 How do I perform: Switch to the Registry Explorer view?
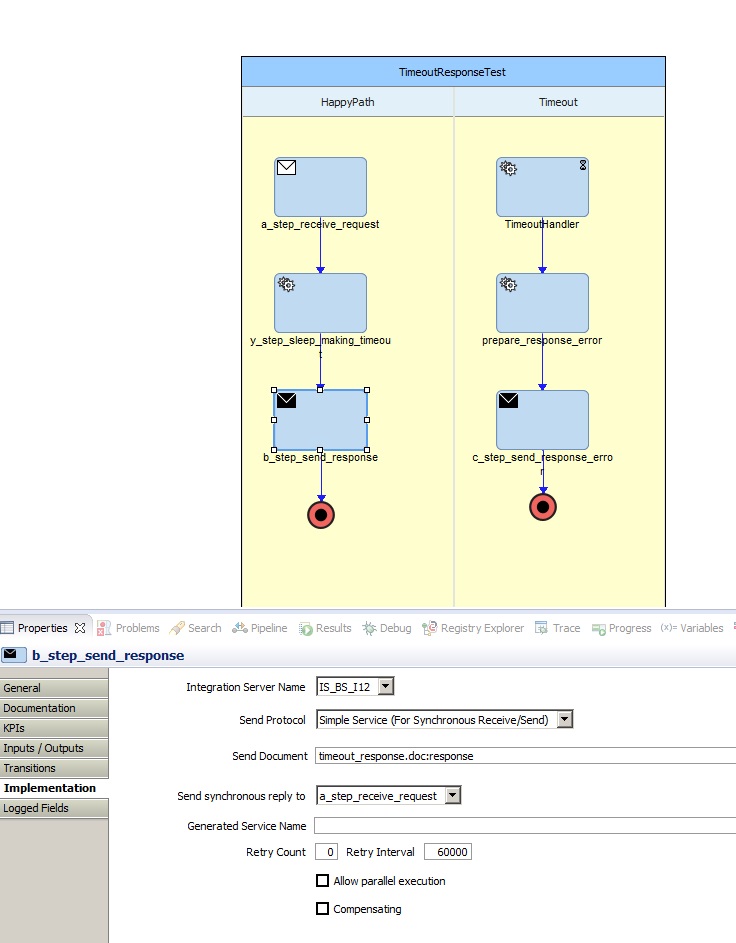point(473,628)
